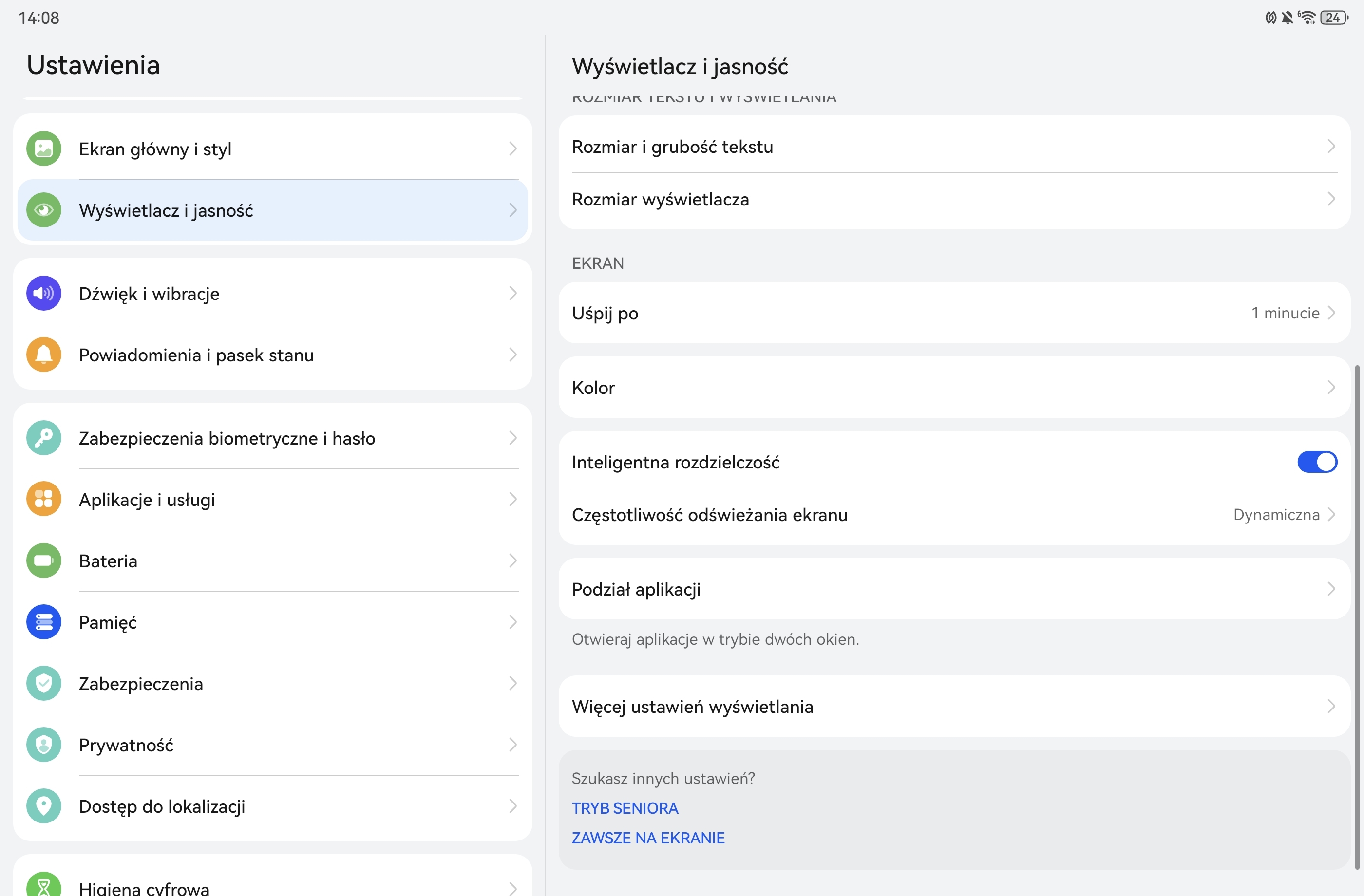This screenshot has height=896, width=1364.
Task: Tap the battery level indicator
Action: (x=1334, y=17)
